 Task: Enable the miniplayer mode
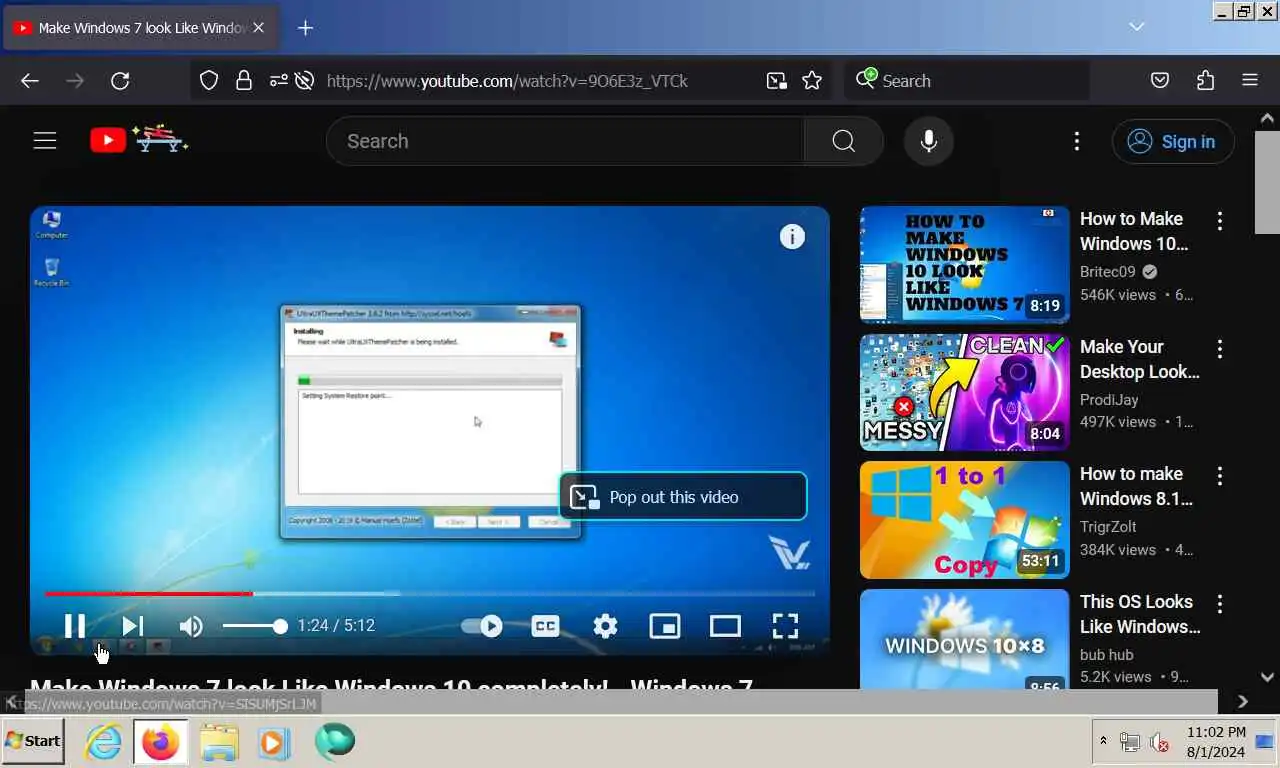pyautogui.click(x=665, y=626)
